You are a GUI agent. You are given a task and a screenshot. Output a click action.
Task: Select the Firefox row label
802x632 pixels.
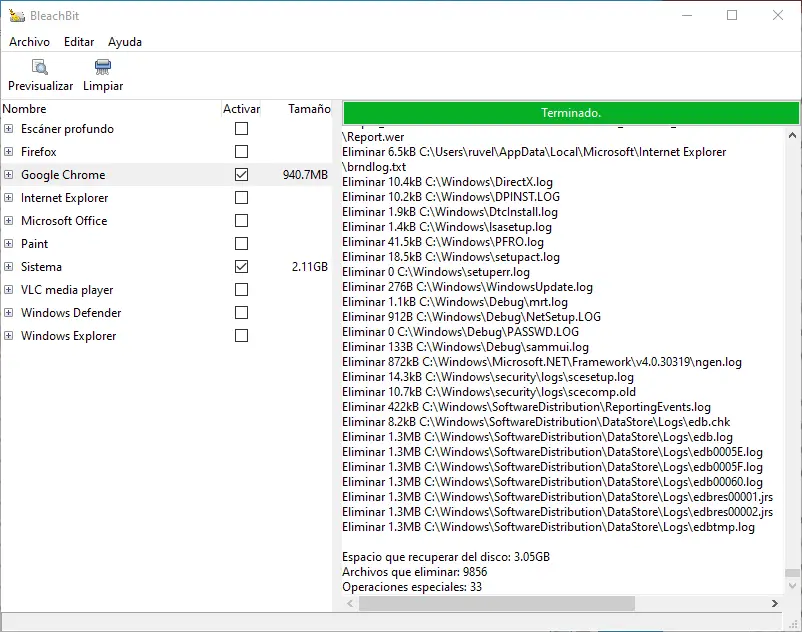tap(38, 152)
